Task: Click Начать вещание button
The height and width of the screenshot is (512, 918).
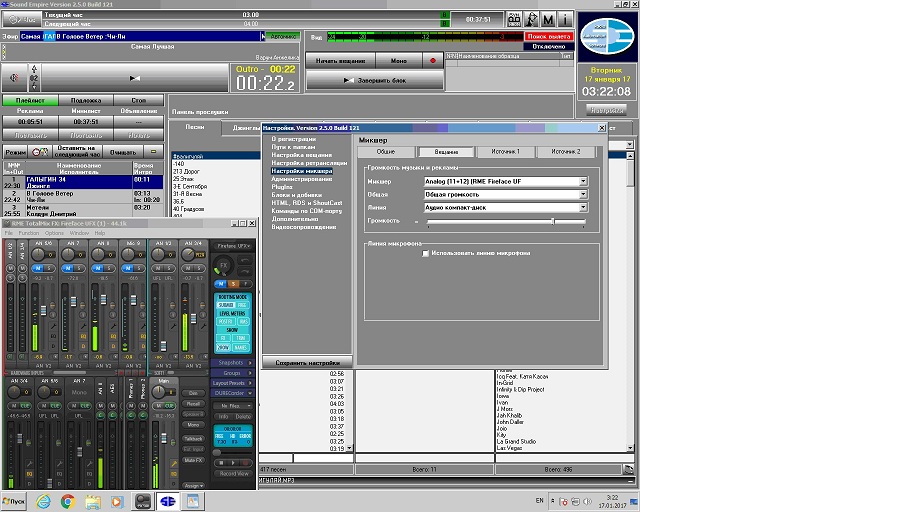Action: tap(340, 61)
